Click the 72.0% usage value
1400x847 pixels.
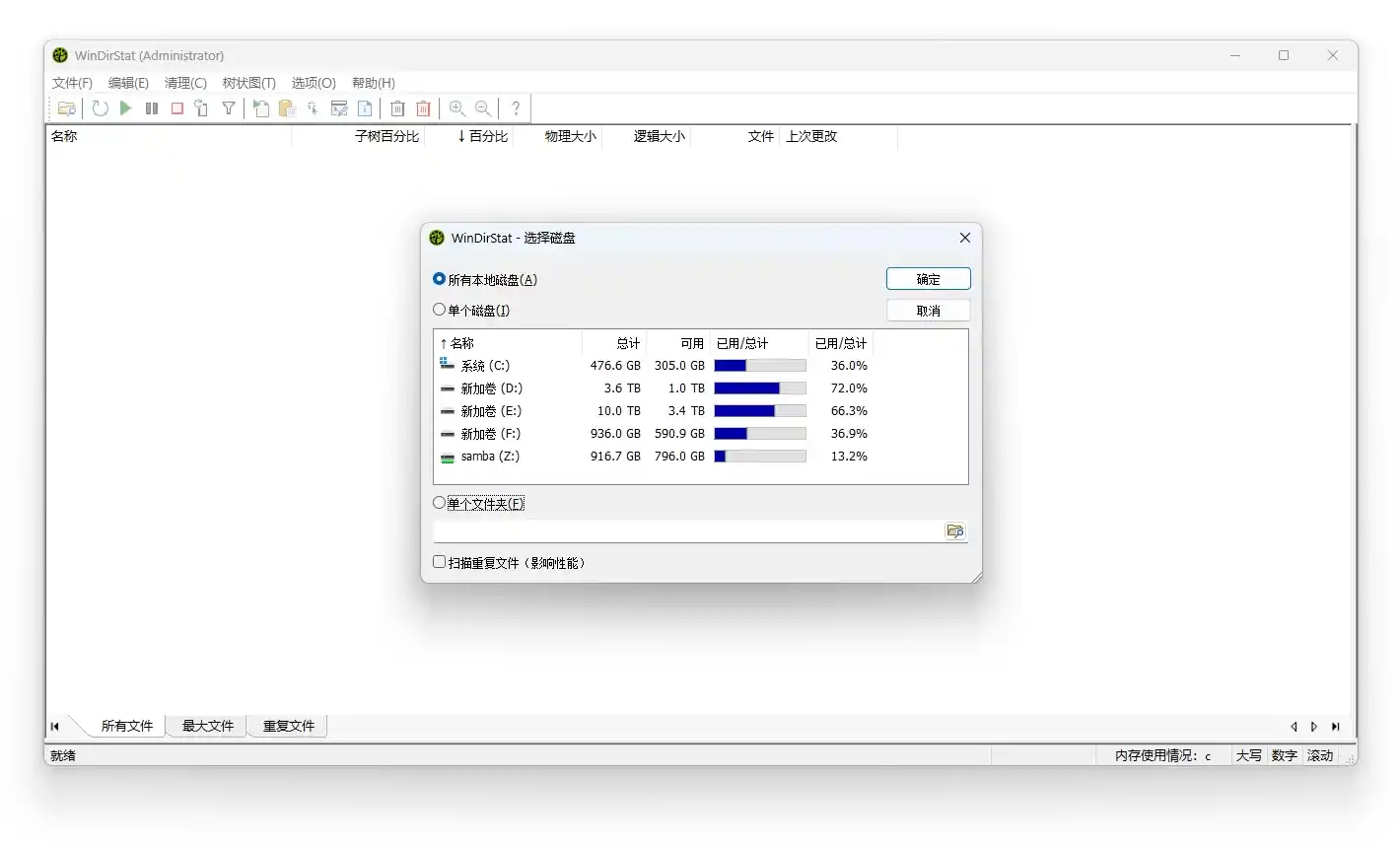click(849, 388)
